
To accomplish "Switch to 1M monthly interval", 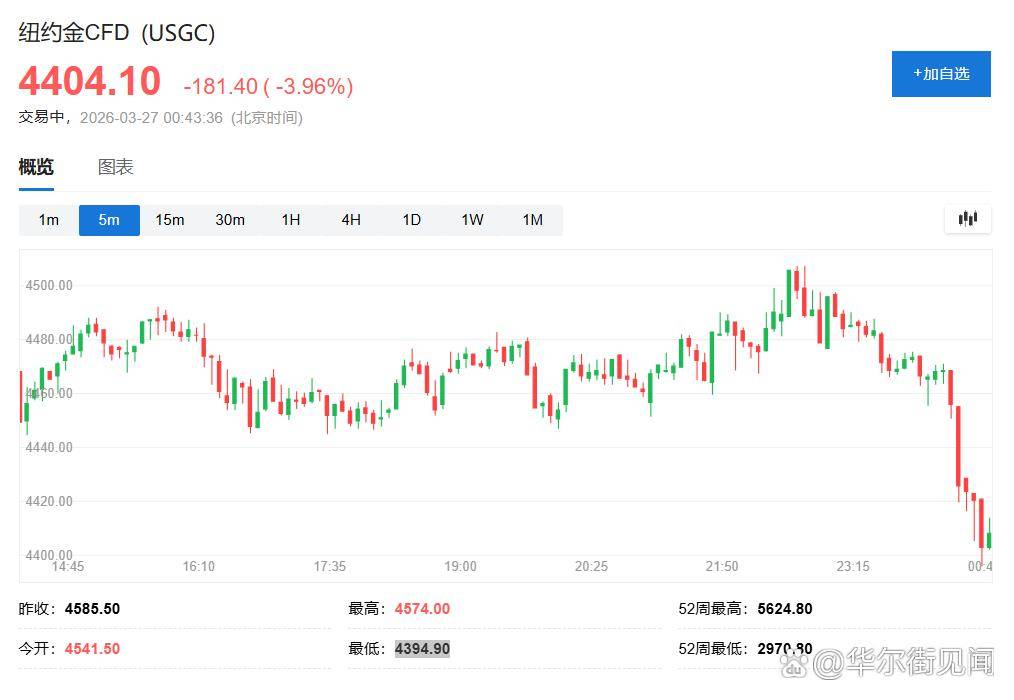I will pyautogui.click(x=532, y=220).
